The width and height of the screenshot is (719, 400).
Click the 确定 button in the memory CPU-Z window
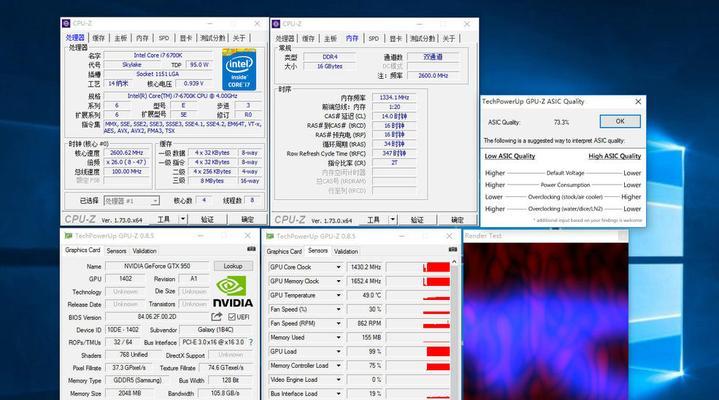(x=457, y=220)
